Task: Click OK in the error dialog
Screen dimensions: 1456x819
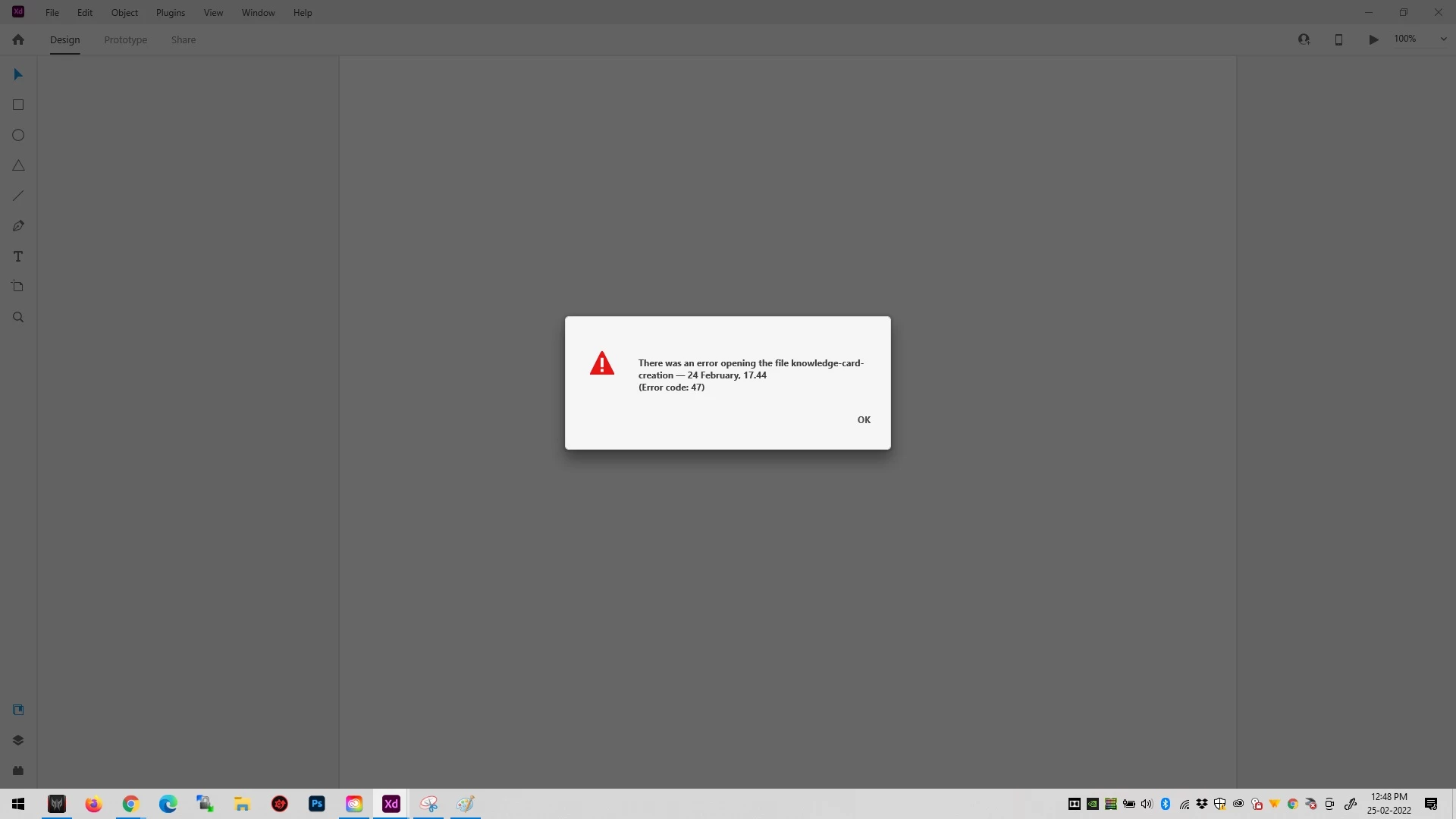Action: coord(864,419)
